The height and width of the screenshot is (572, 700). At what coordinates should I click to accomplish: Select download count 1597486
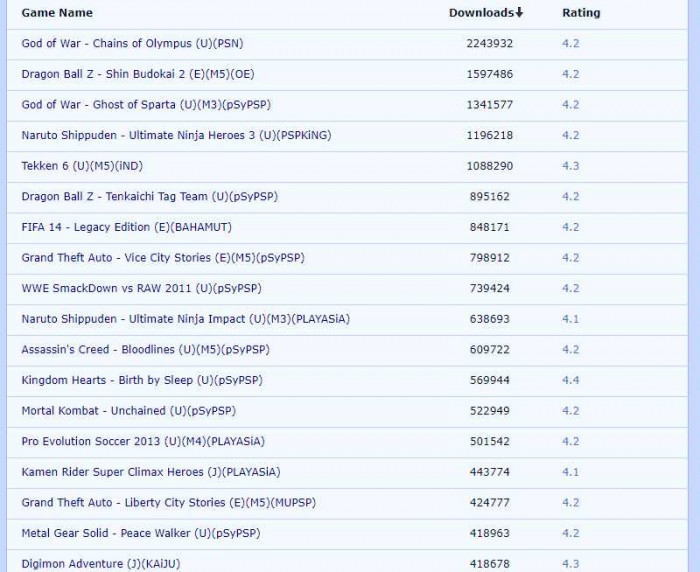coord(490,74)
